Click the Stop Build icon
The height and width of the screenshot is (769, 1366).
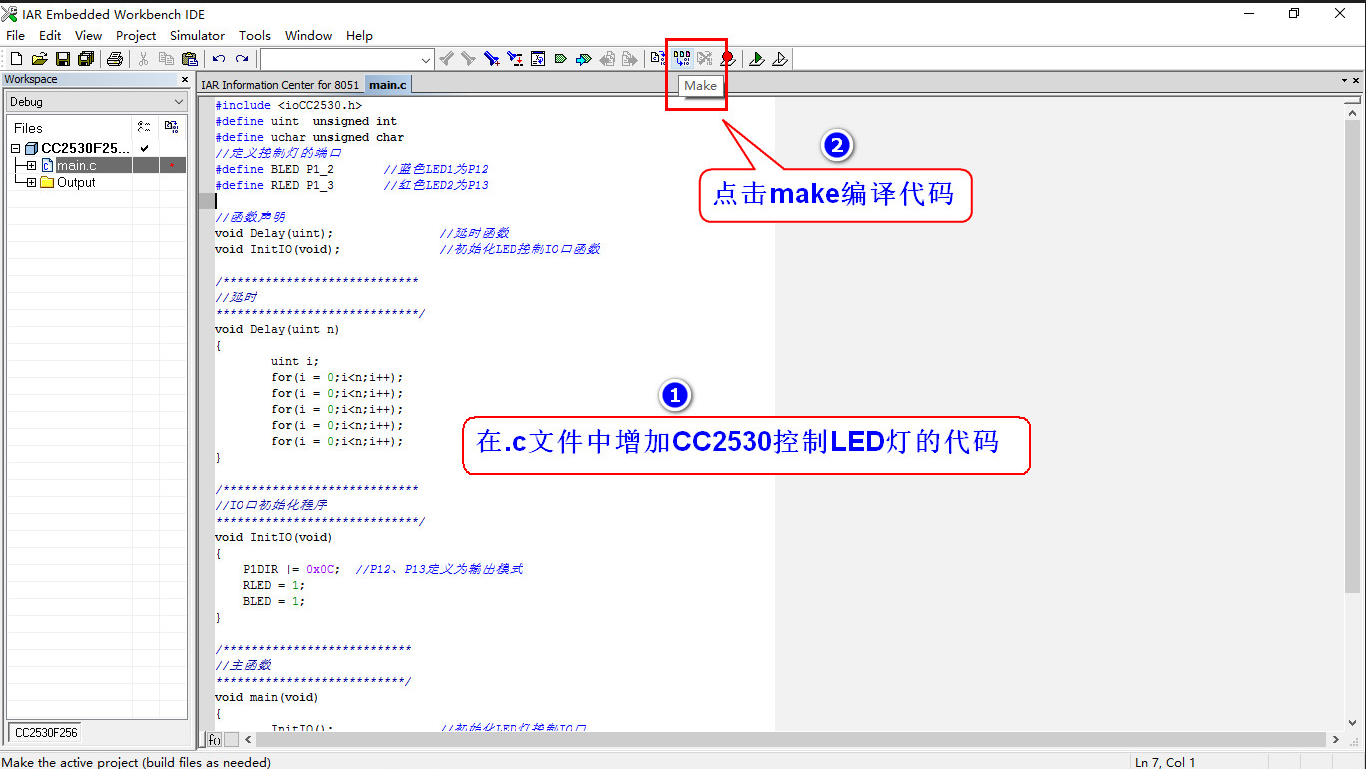(x=703, y=58)
